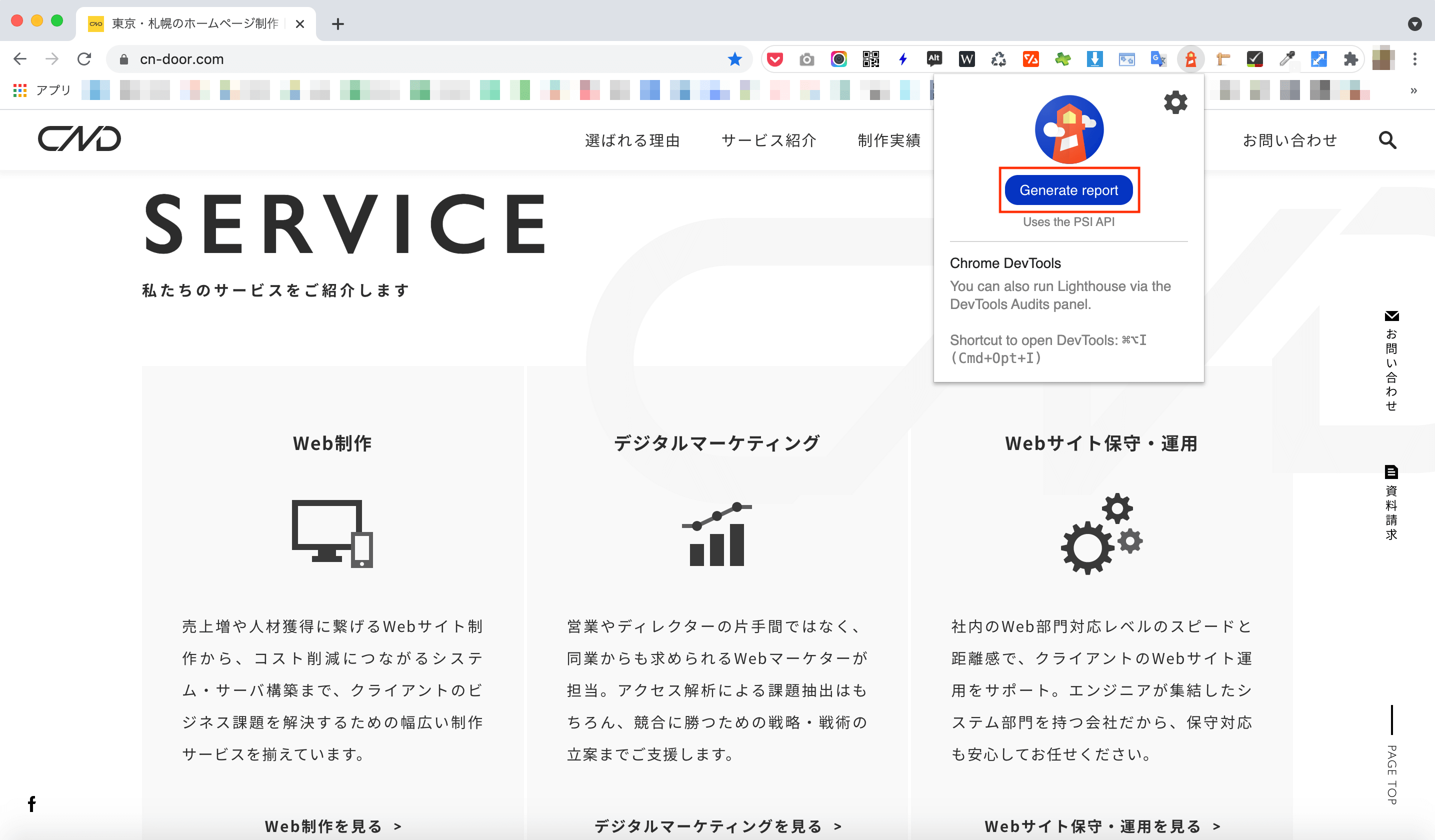Reload the current page
The image size is (1435, 840).
[84, 59]
